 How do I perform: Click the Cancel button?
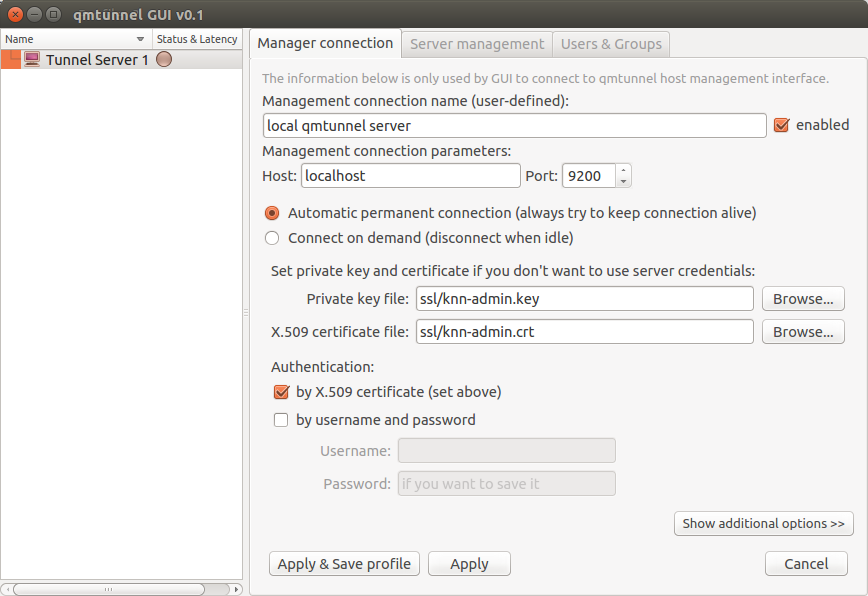(x=806, y=564)
